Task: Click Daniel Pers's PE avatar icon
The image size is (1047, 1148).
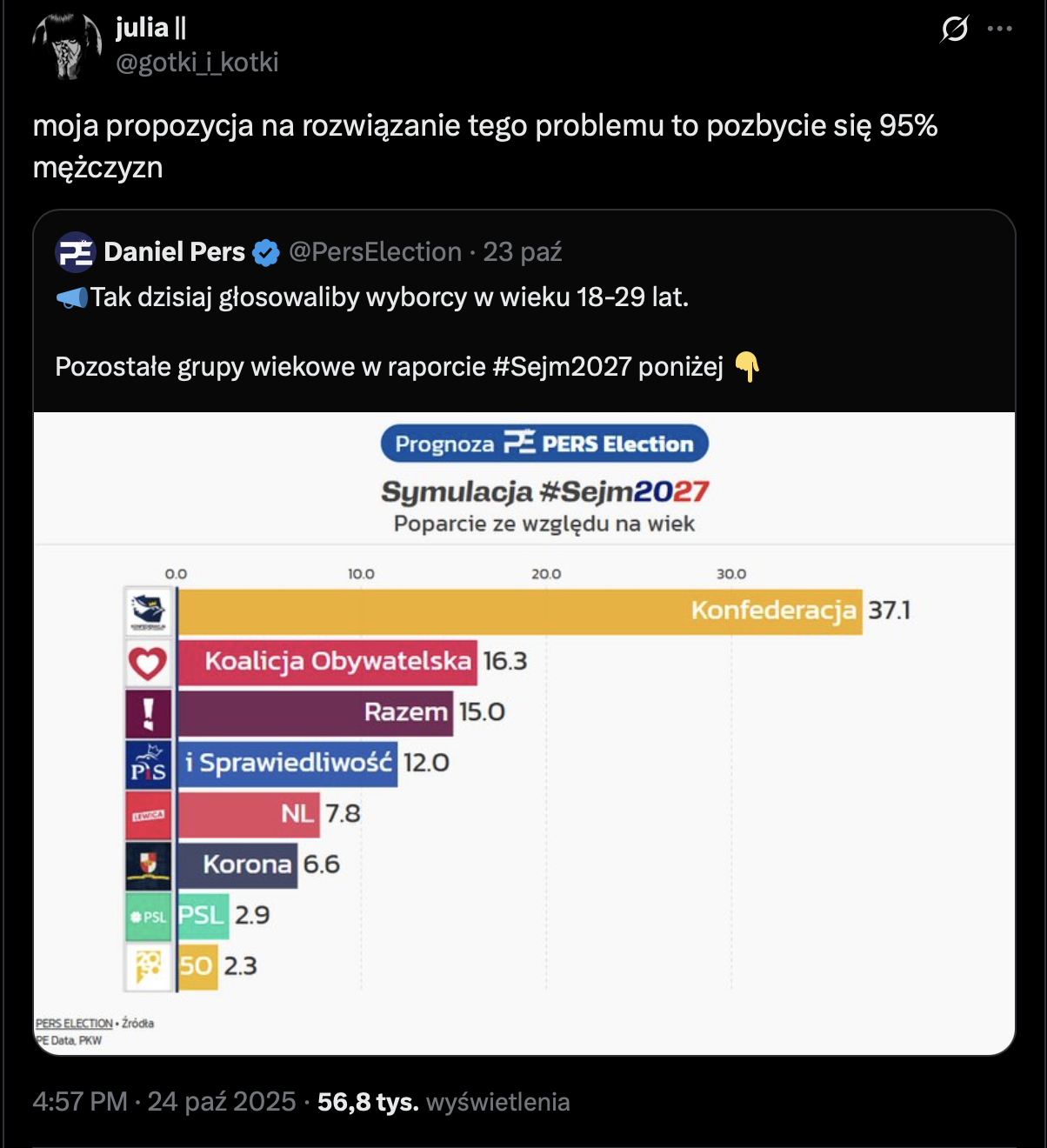Action: pos(75,252)
